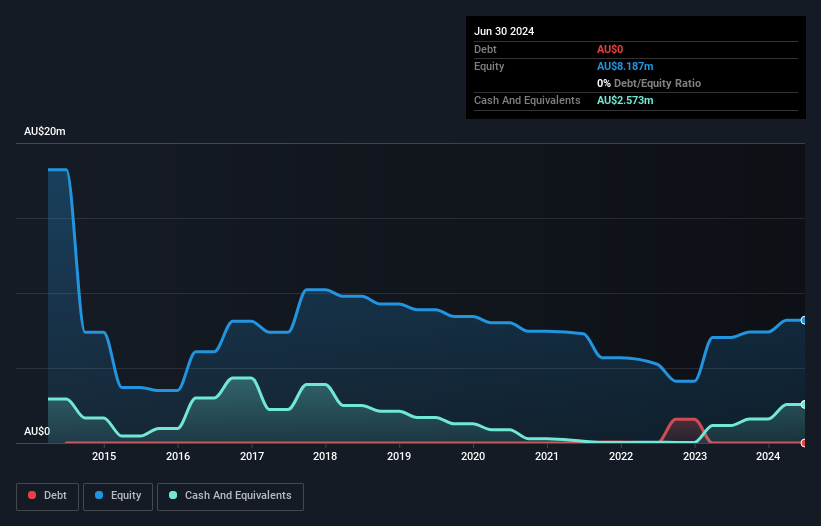The width and height of the screenshot is (821, 526).
Task: Click the 2020 x-axis label
Action: coord(473,456)
